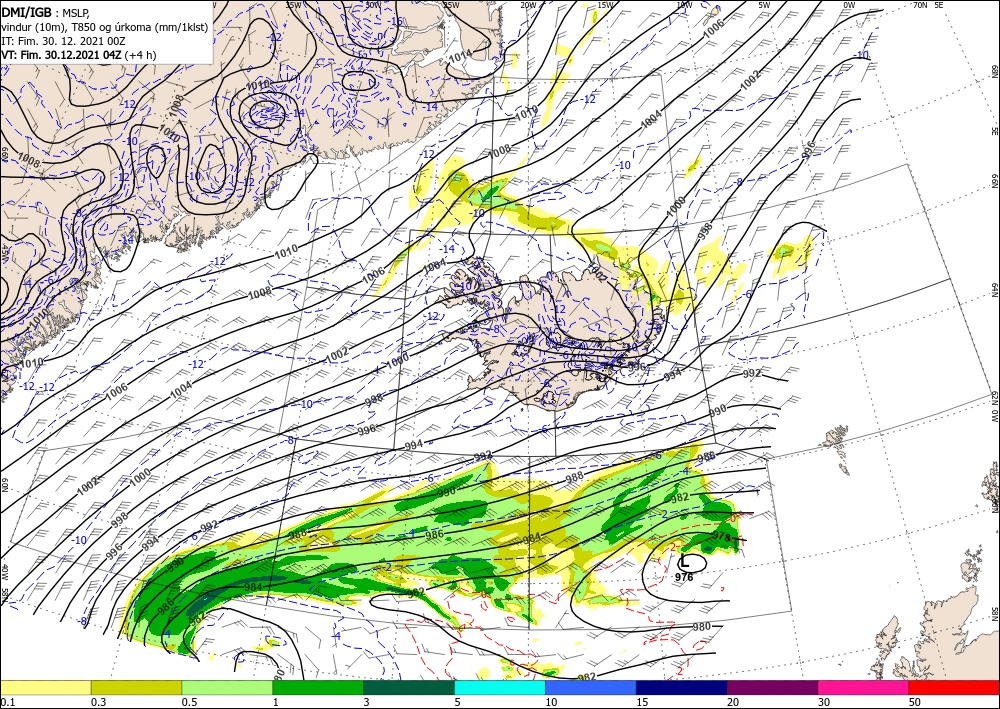Click the '976' pressure label under L
The image size is (1000, 709).
pyautogui.click(x=684, y=577)
